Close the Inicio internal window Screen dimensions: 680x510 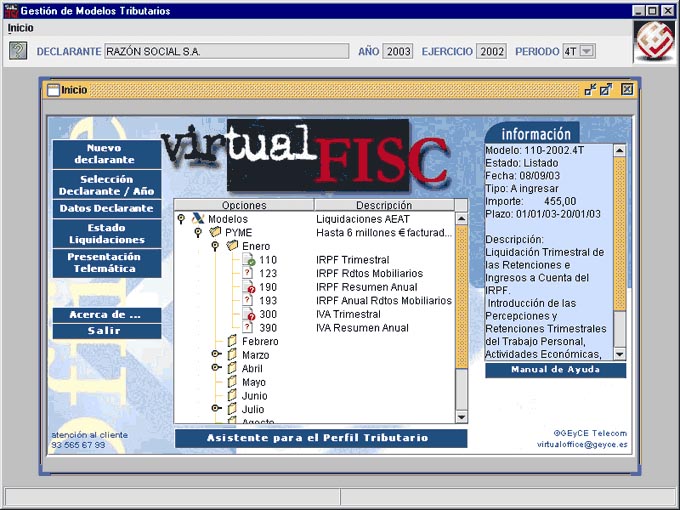point(627,89)
